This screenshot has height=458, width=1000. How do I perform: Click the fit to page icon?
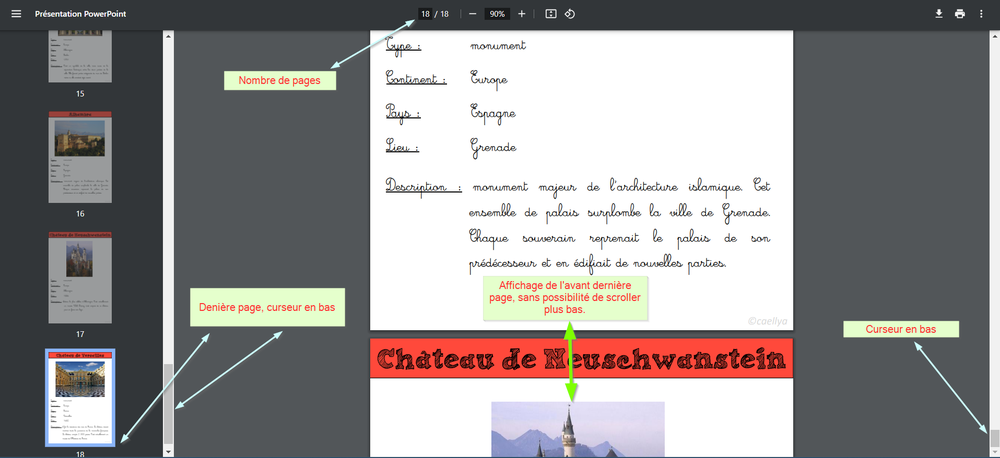click(550, 14)
